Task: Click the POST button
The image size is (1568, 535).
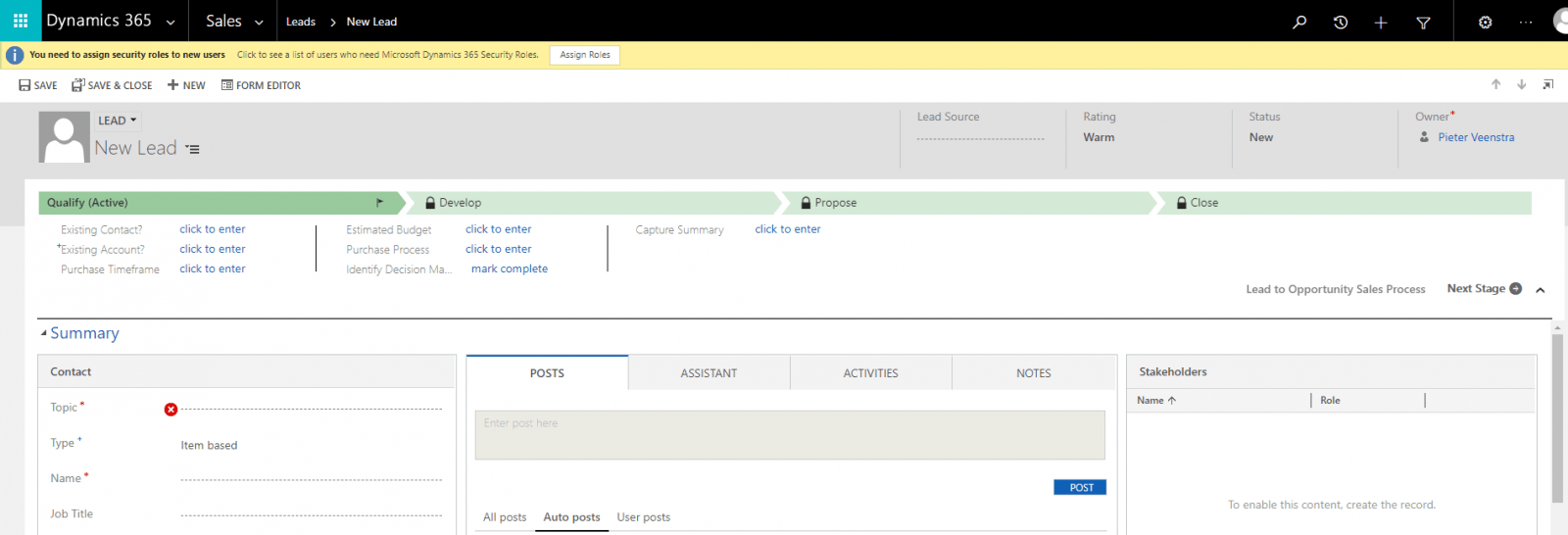Action: coord(1081,487)
